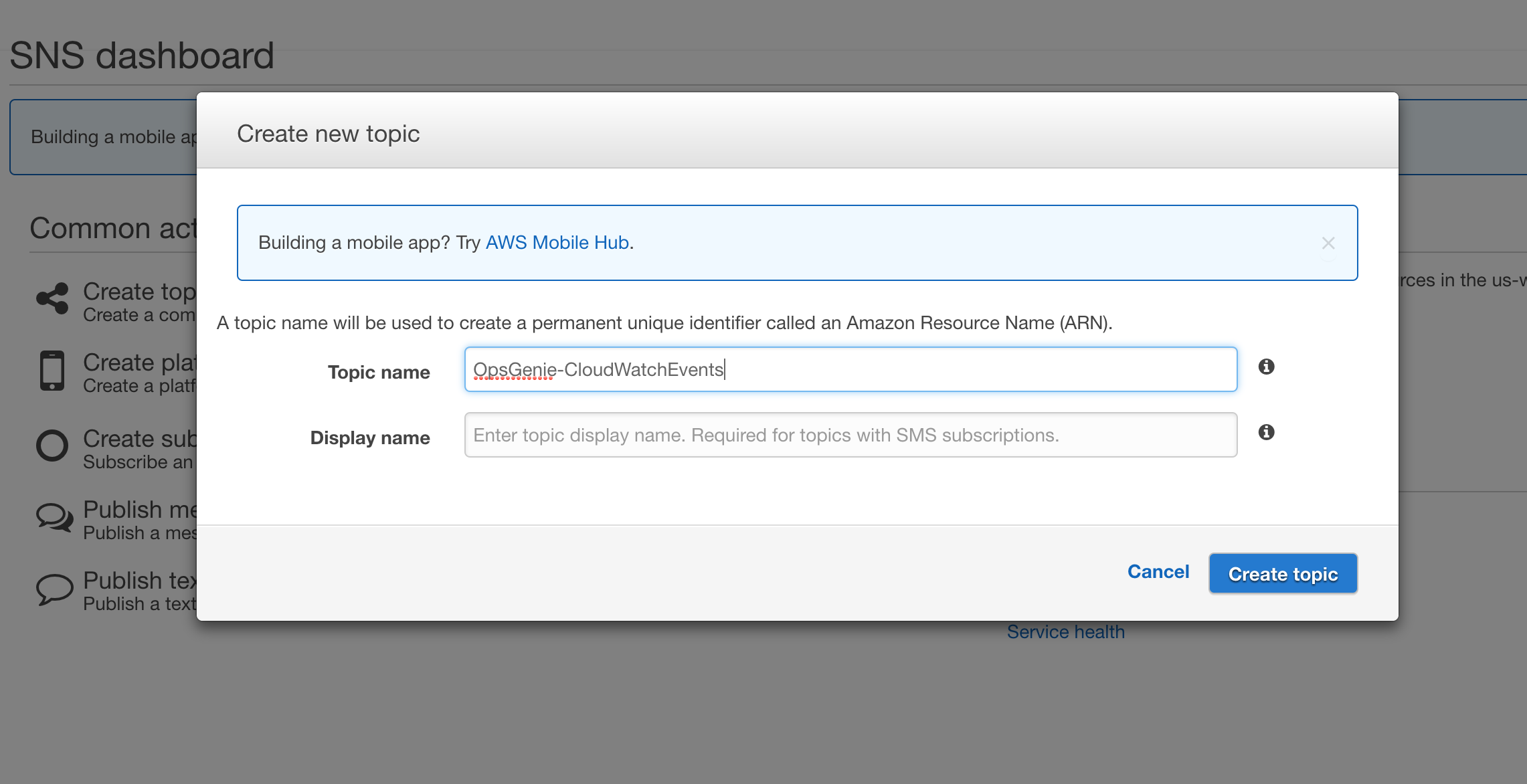1527x784 pixels.
Task: Click the info icon beside Display name
Action: click(1266, 432)
